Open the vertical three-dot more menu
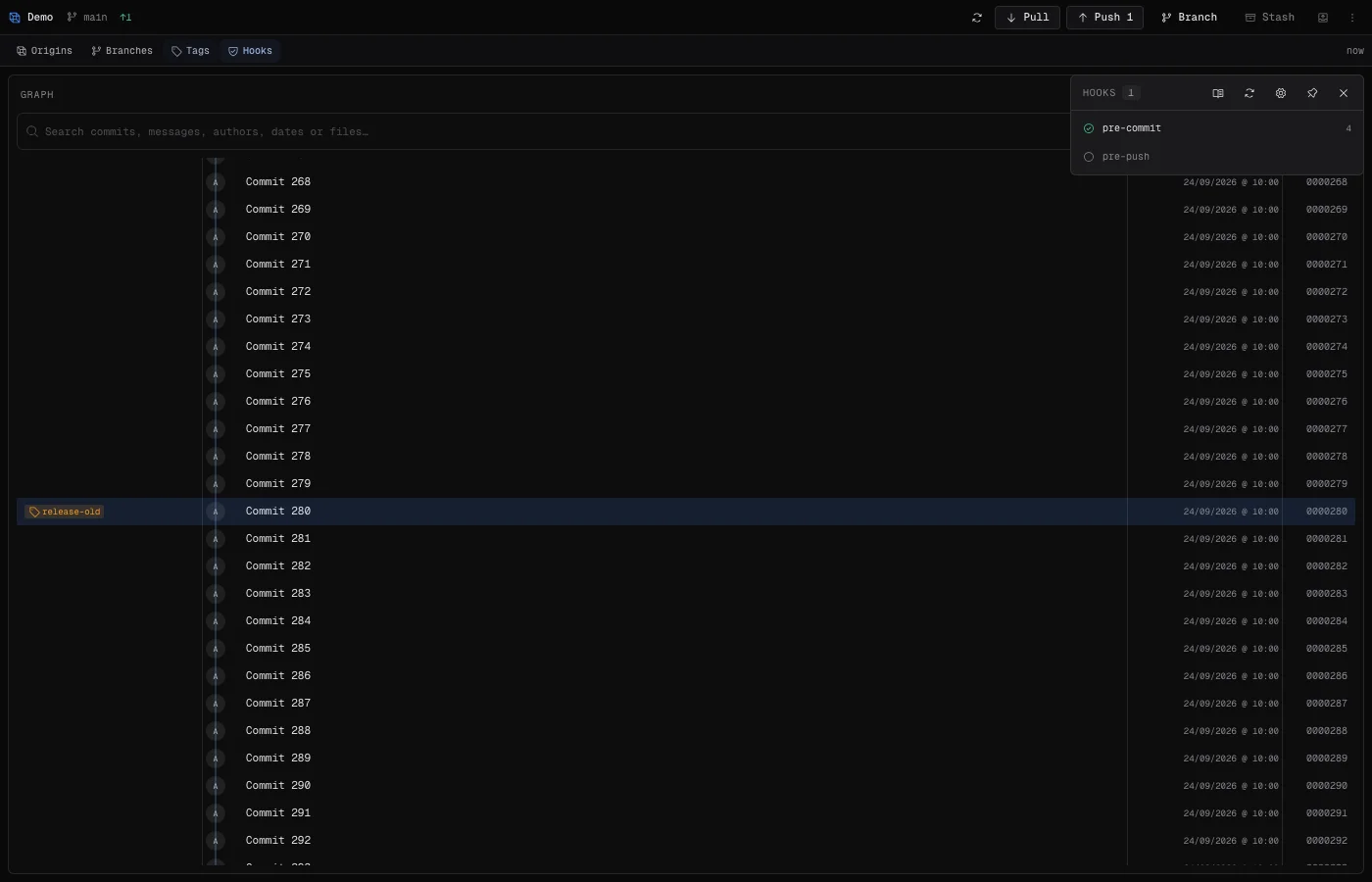 pos(1353,18)
